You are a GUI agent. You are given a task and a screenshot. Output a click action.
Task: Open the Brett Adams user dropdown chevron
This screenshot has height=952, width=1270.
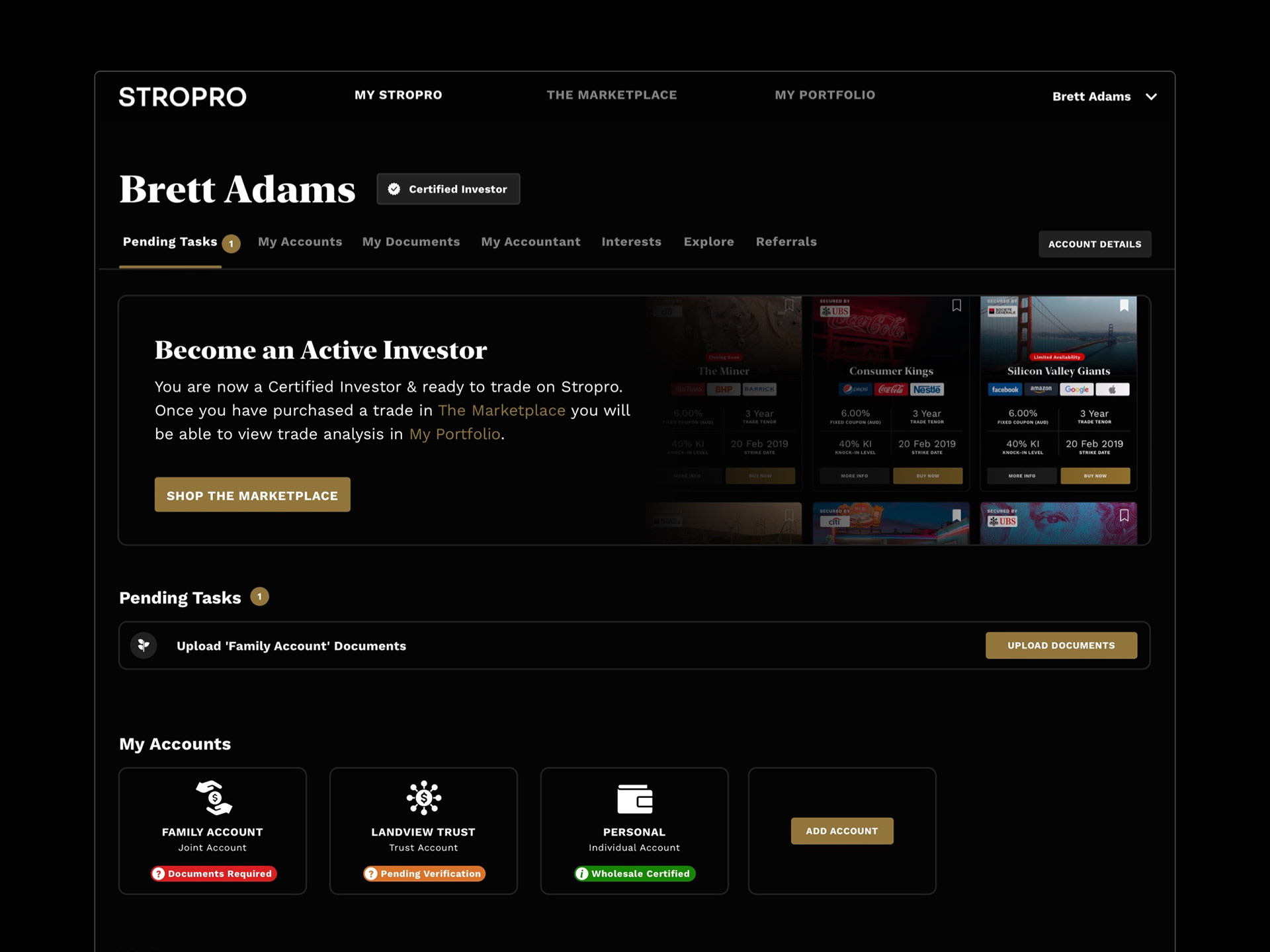click(1152, 97)
